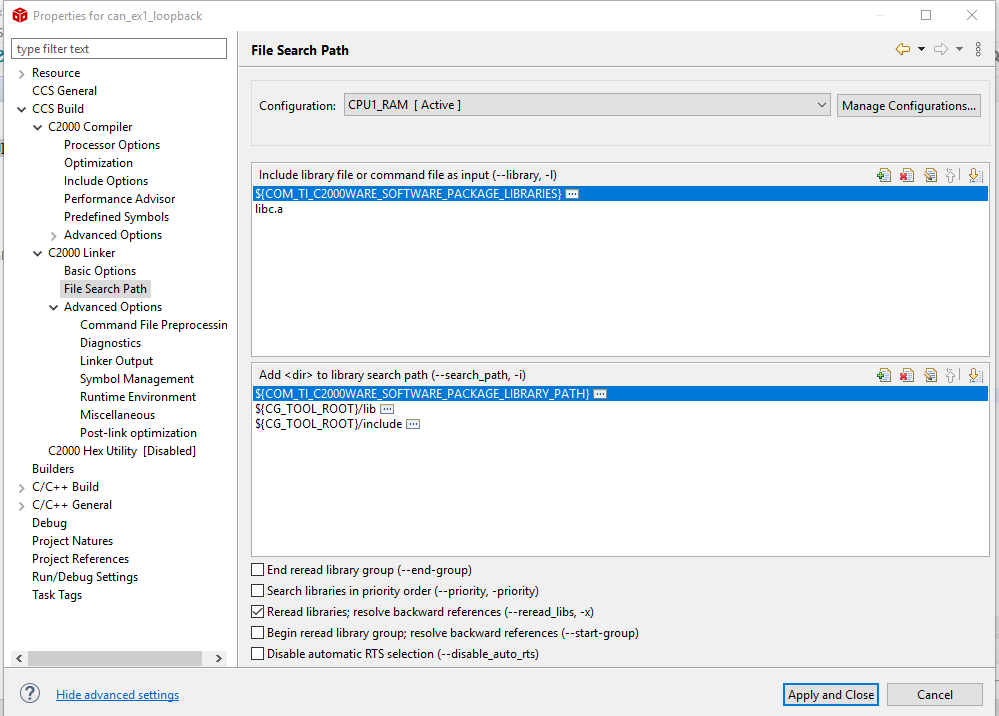The image size is (999, 716).
Task: Move --search_path entry down
Action: click(975, 375)
